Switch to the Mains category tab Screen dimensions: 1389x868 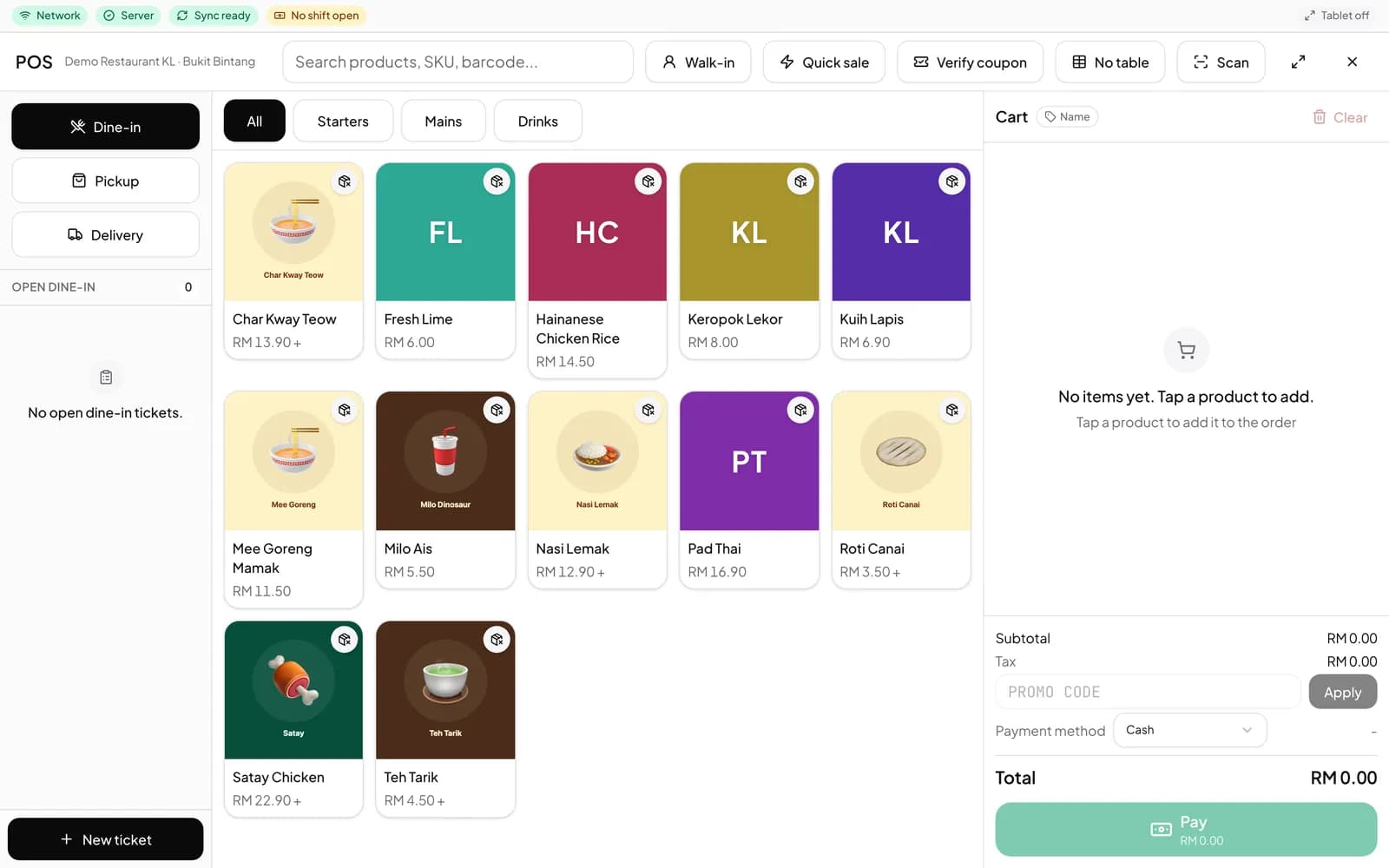pyautogui.click(x=443, y=121)
